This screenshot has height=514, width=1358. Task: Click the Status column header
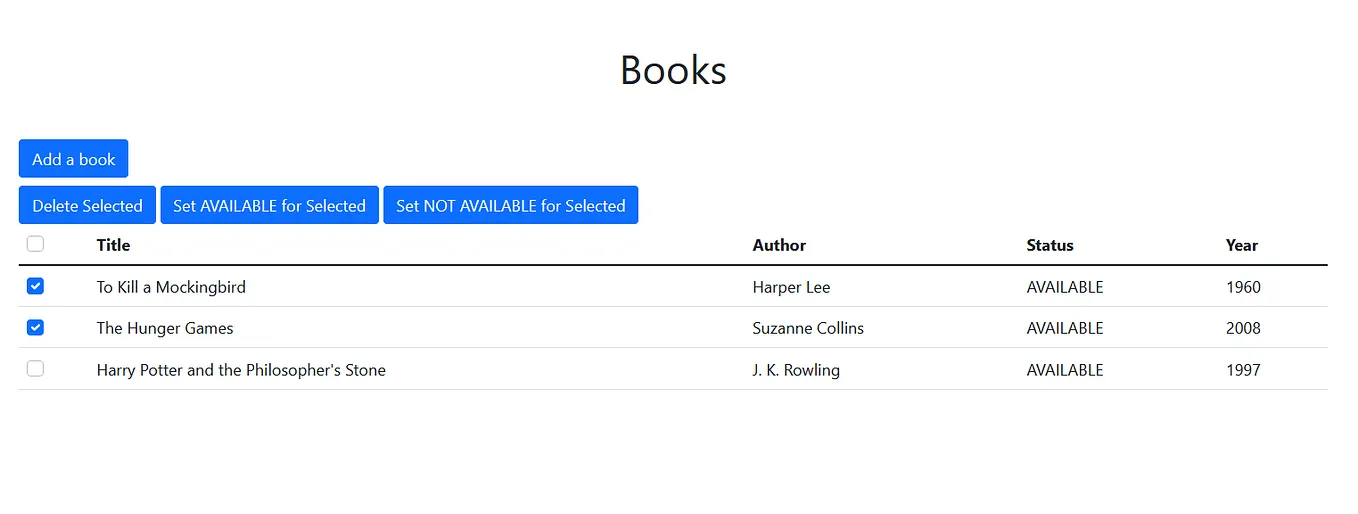(x=1050, y=245)
